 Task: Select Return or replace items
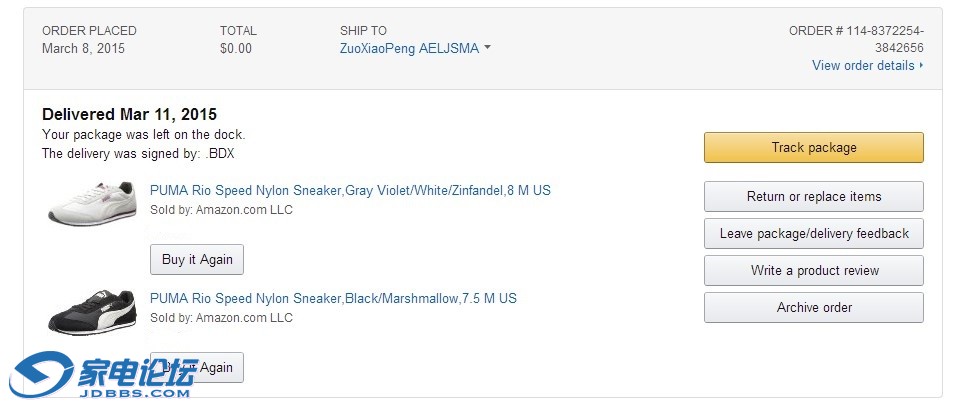click(814, 197)
